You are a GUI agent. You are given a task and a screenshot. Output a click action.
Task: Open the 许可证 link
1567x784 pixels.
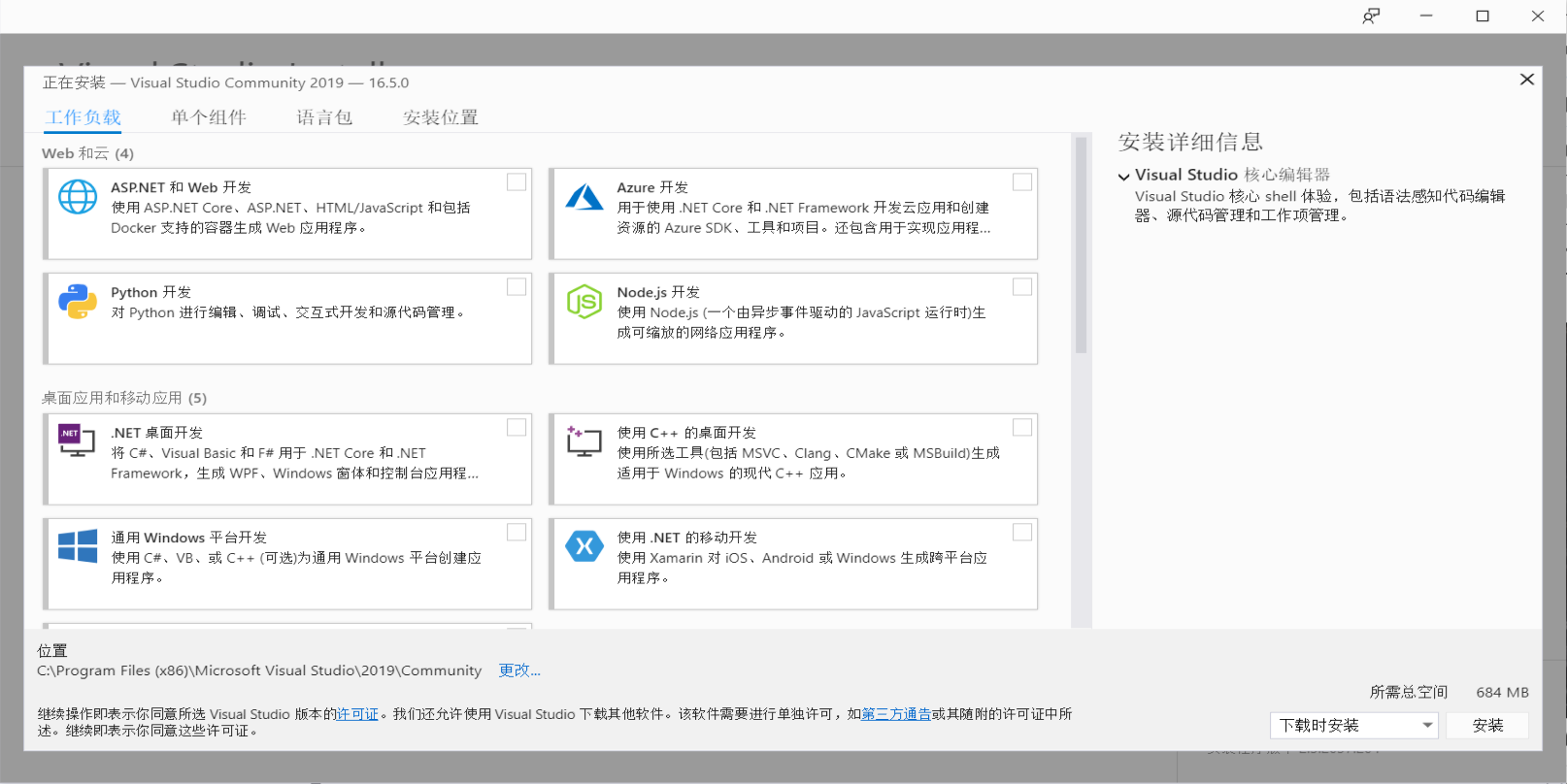357,714
